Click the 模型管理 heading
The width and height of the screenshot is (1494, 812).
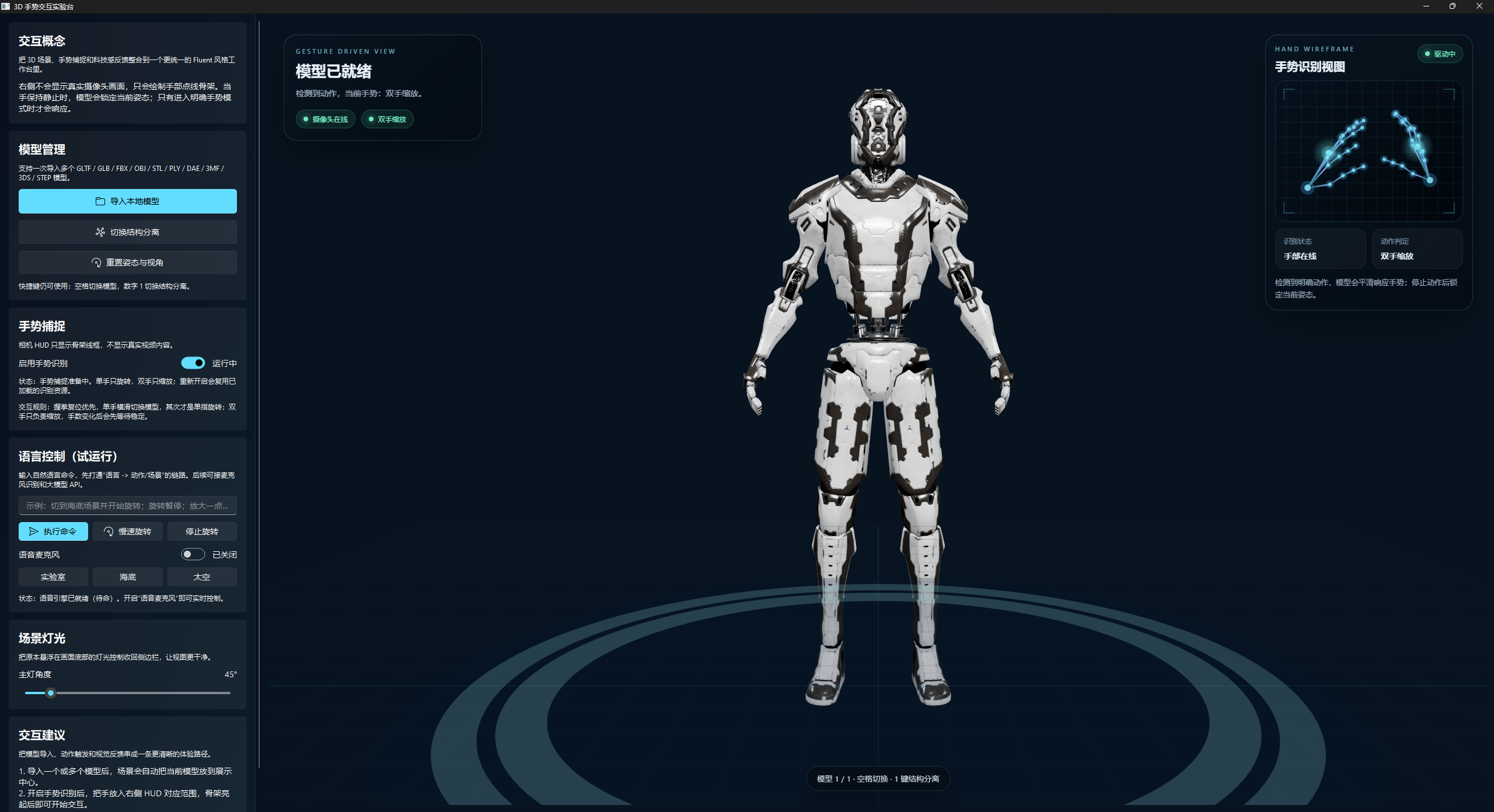click(x=42, y=149)
